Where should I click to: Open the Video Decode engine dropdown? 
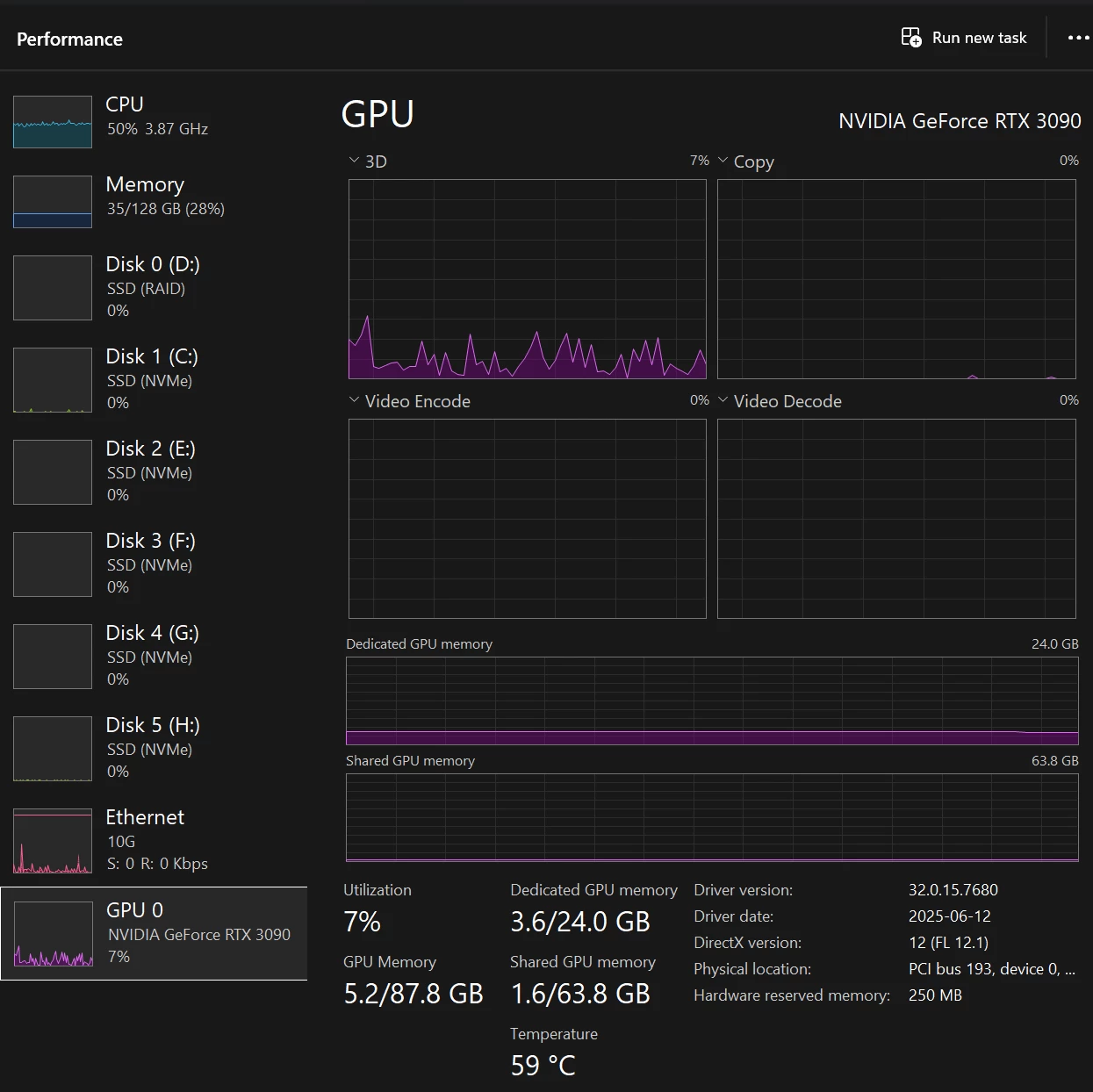(x=723, y=400)
